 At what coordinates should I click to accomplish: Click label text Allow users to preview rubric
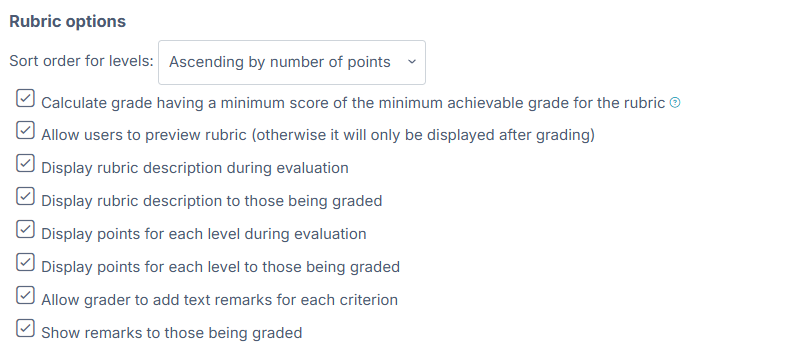point(318,135)
